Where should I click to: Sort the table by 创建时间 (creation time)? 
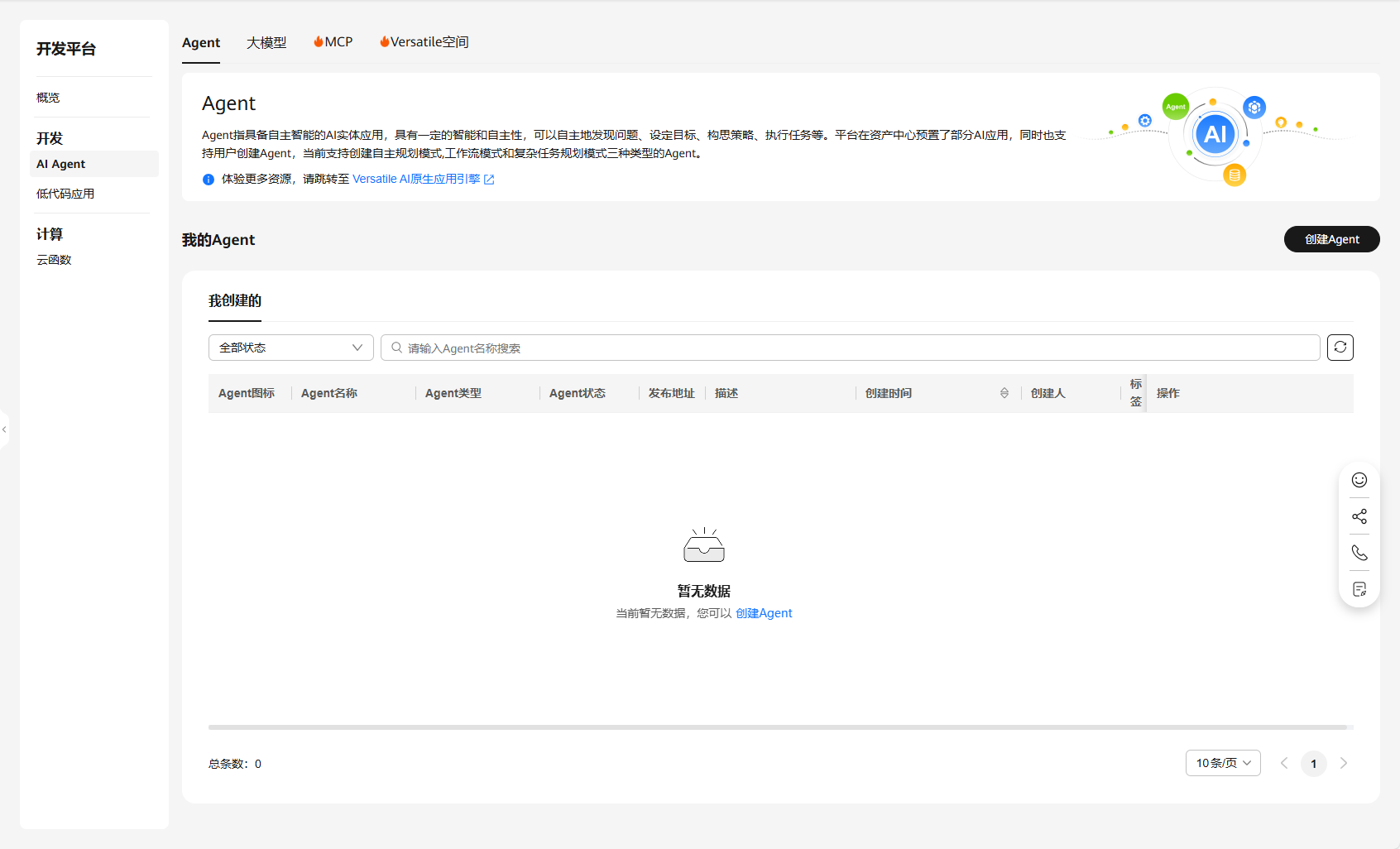pos(1004,393)
